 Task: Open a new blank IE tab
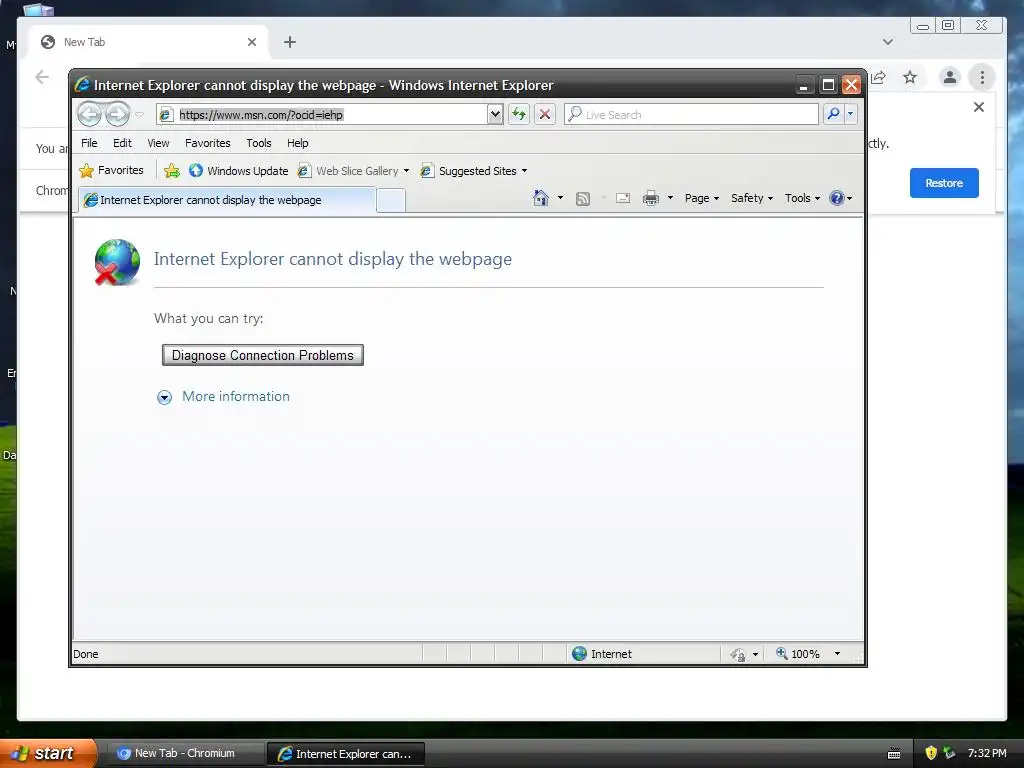(391, 200)
